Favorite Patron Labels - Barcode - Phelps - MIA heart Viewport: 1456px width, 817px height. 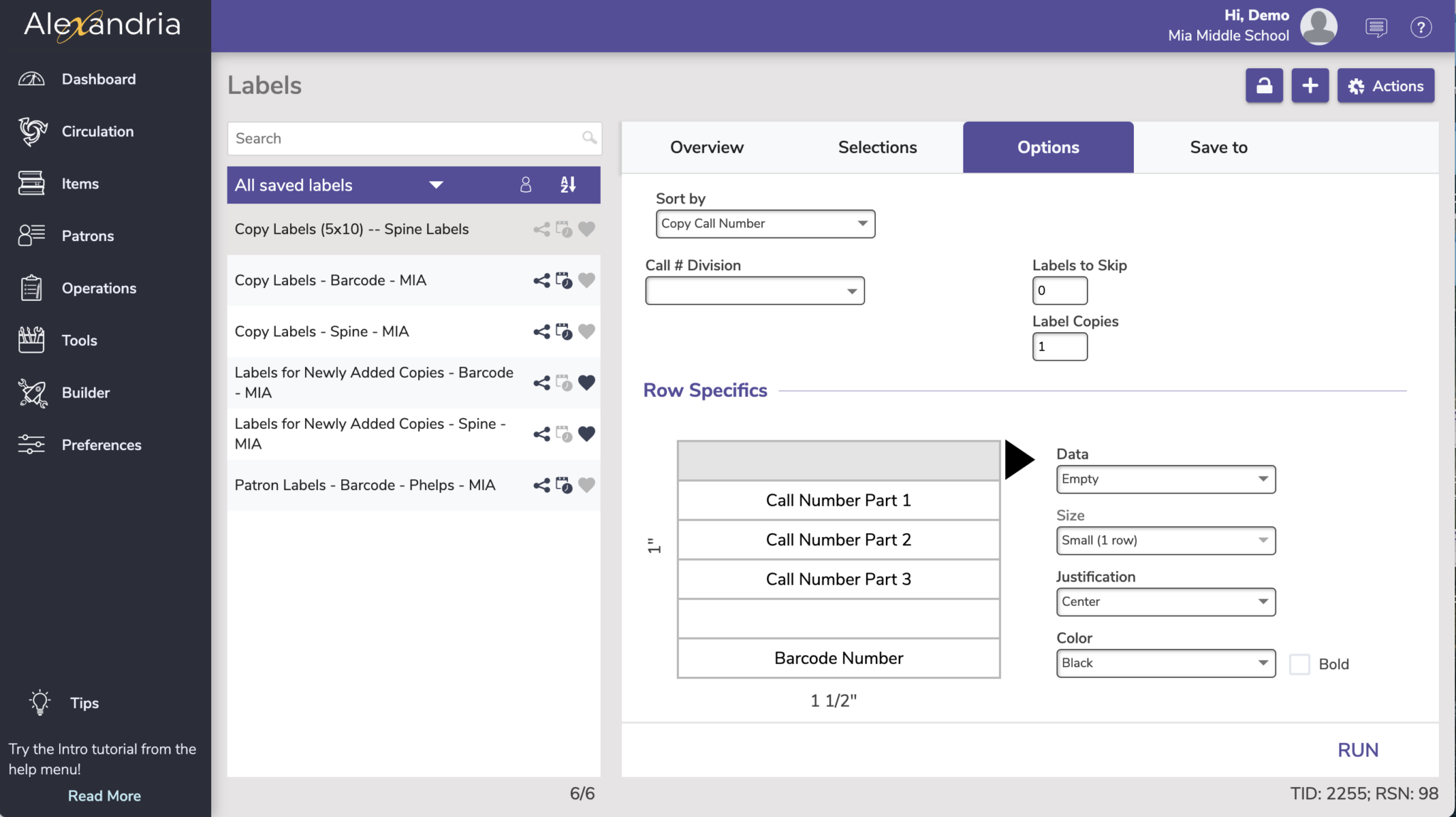pos(587,485)
